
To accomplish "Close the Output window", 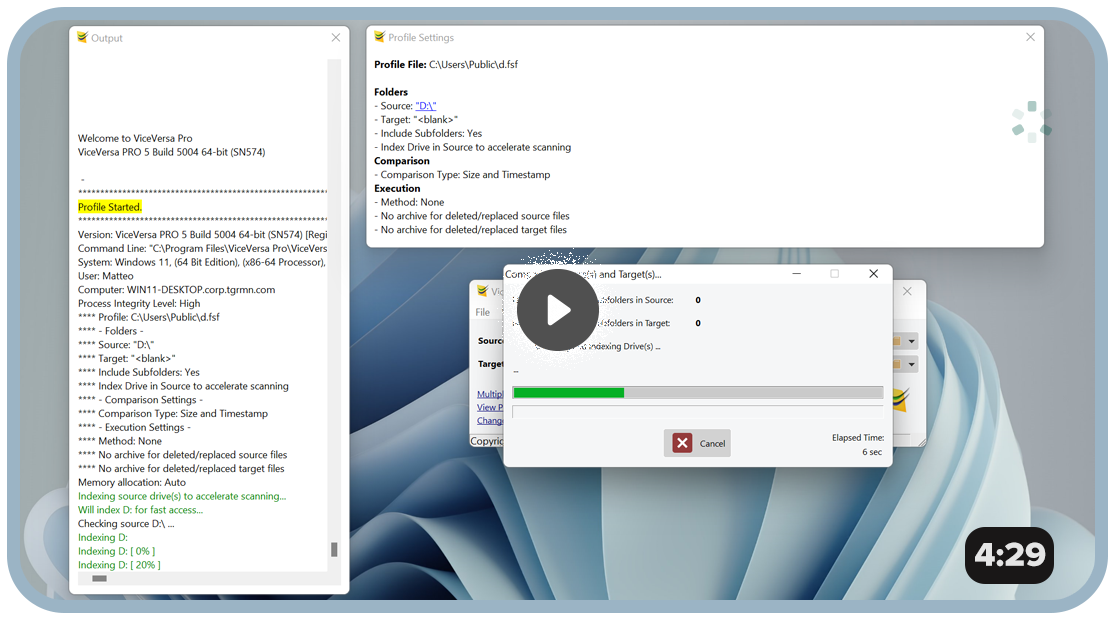I will pos(336,38).
